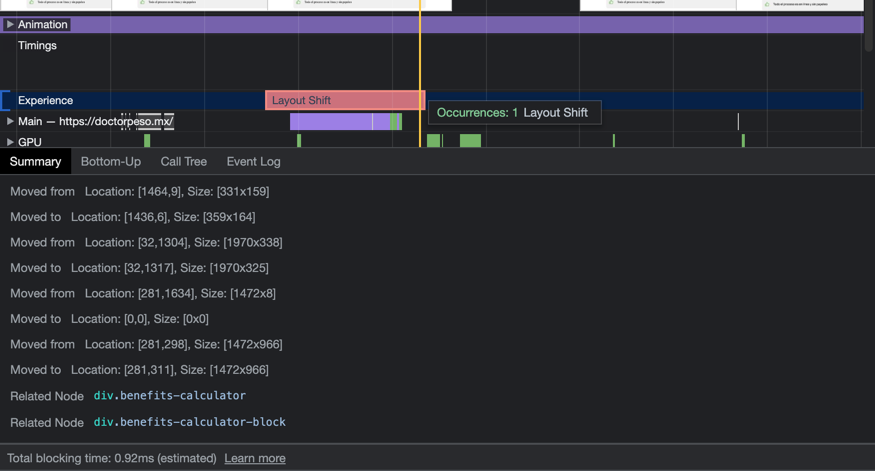Image resolution: width=875 pixels, height=471 pixels.
Task: Reveal the div.benefits-calculator-block related node
Action: click(189, 422)
